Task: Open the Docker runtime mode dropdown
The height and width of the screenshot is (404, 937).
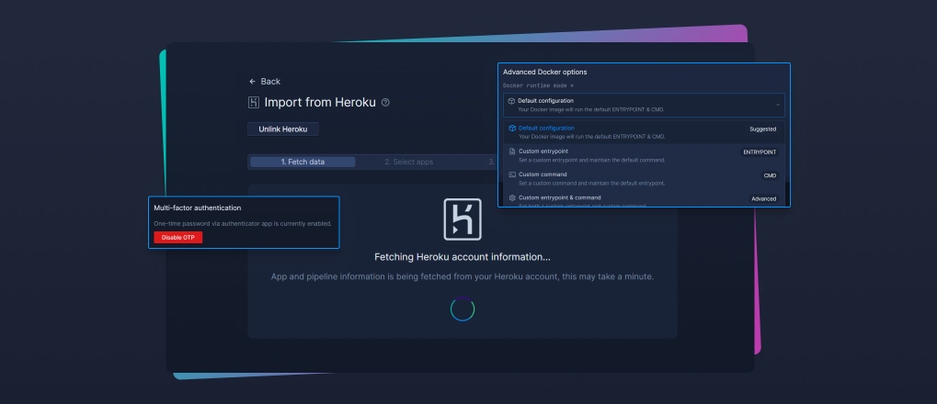Action: tap(644, 105)
